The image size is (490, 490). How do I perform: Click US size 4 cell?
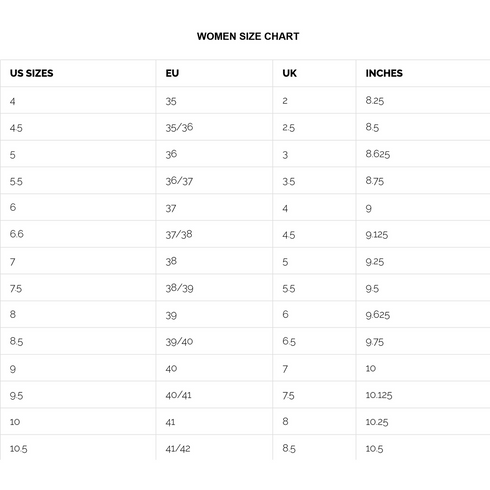point(78,100)
